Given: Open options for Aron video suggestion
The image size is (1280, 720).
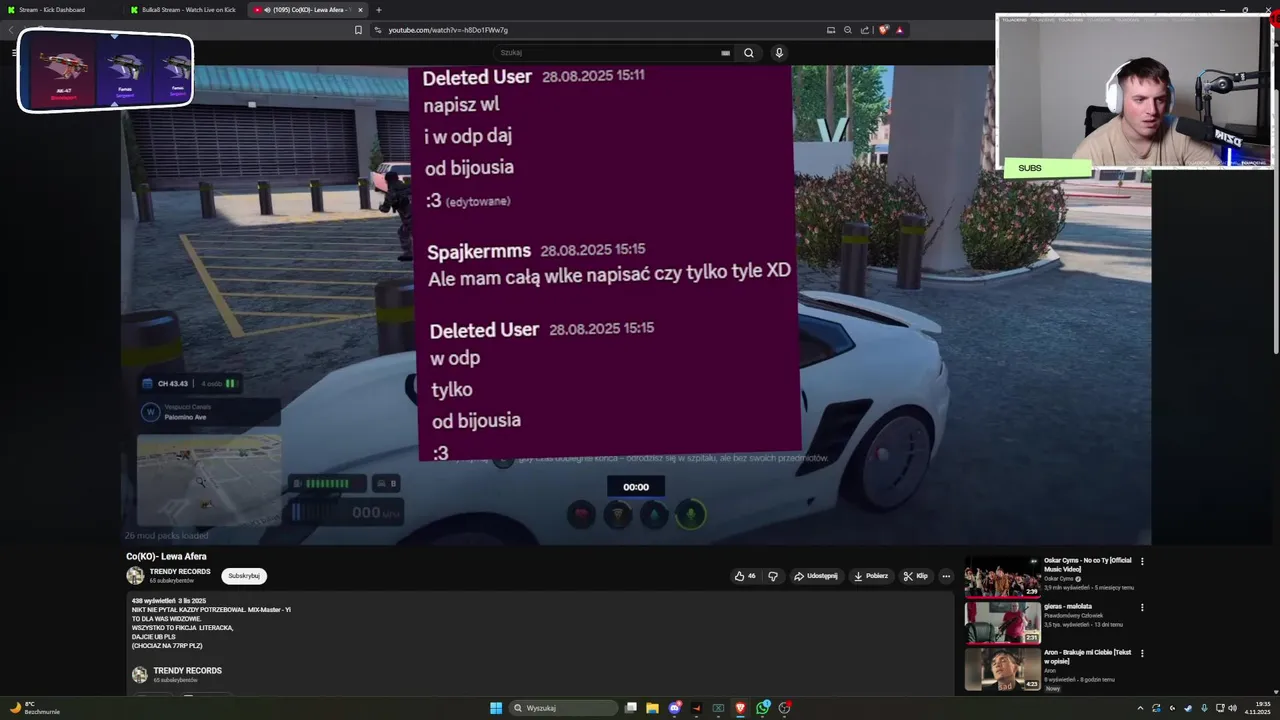Looking at the screenshot, I should coord(1142,653).
